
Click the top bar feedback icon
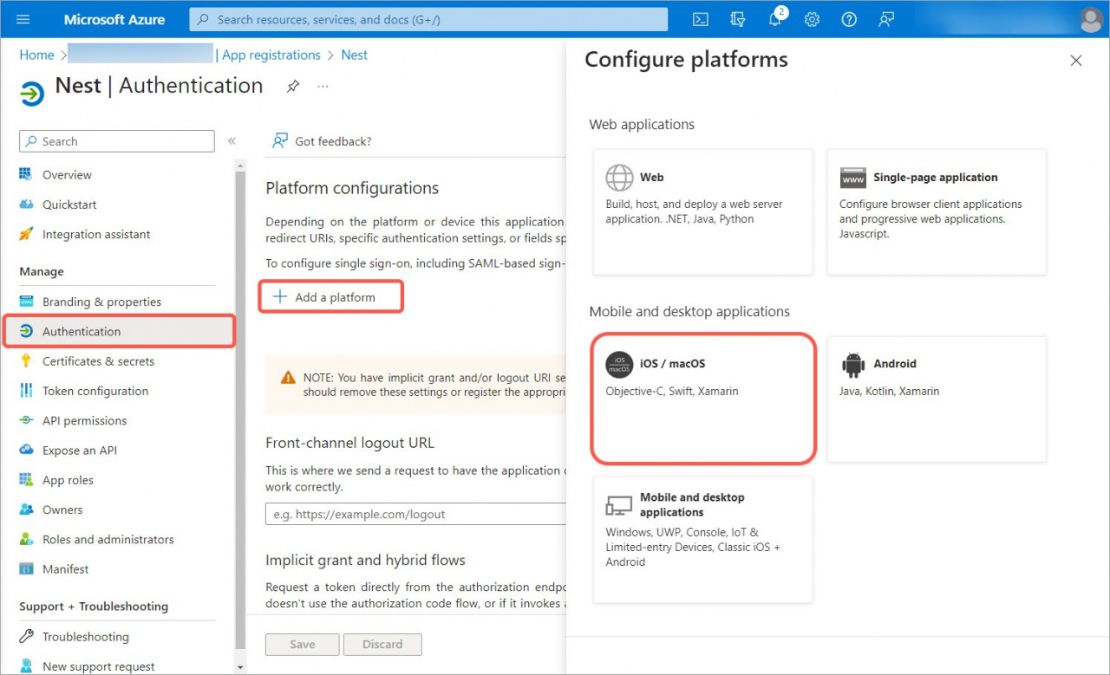(886, 19)
